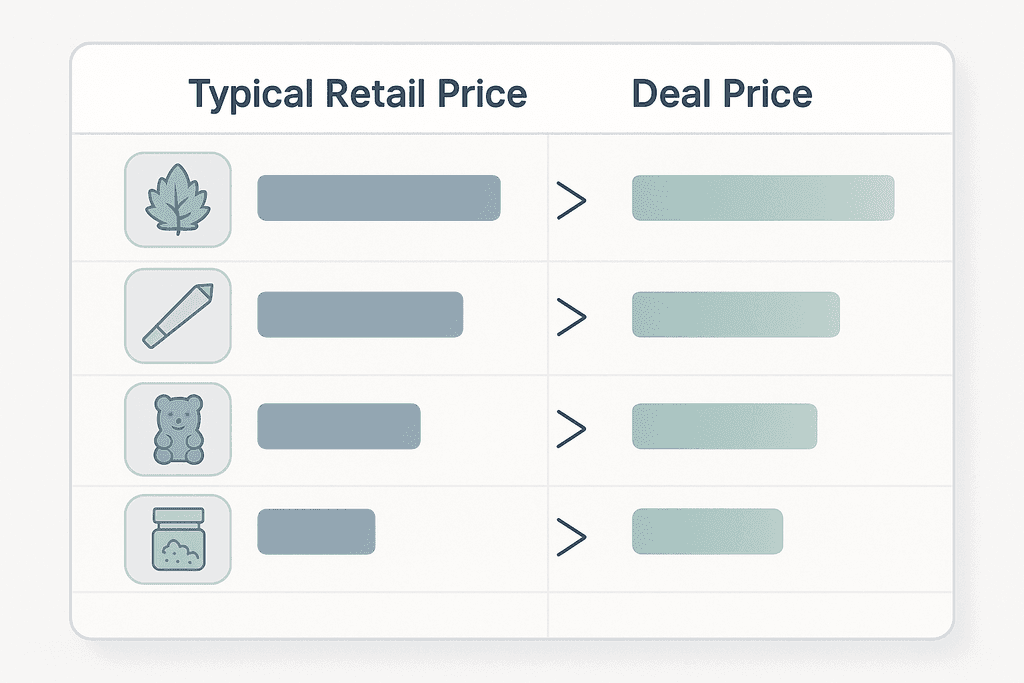Select the retail price bar beside the gummy bear
Image resolution: width=1024 pixels, height=683 pixels.
[339, 426]
